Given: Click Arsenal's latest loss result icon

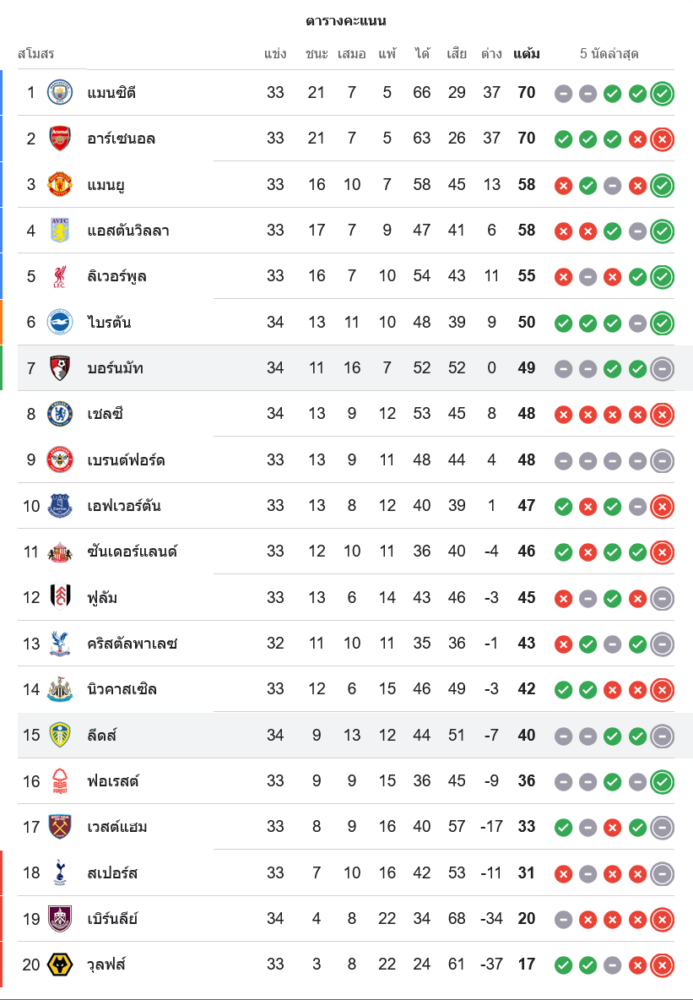Looking at the screenshot, I should tap(661, 140).
